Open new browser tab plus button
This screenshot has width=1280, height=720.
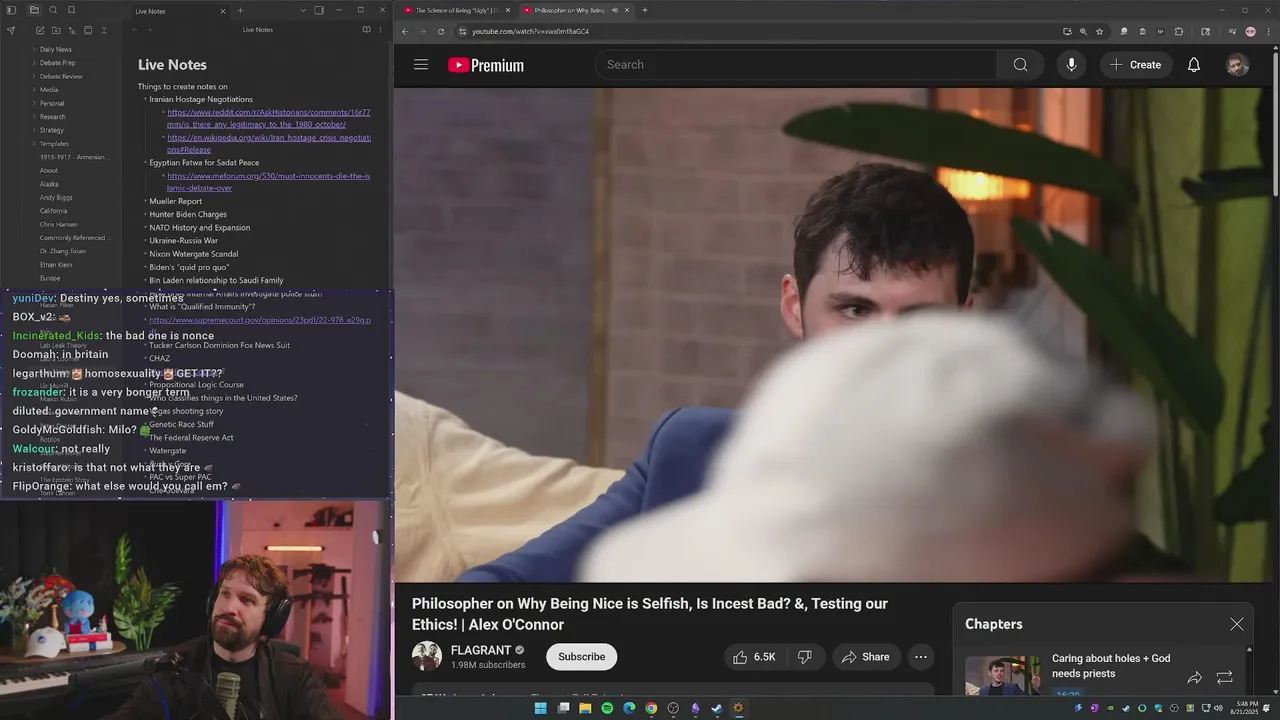pyautogui.click(x=645, y=10)
